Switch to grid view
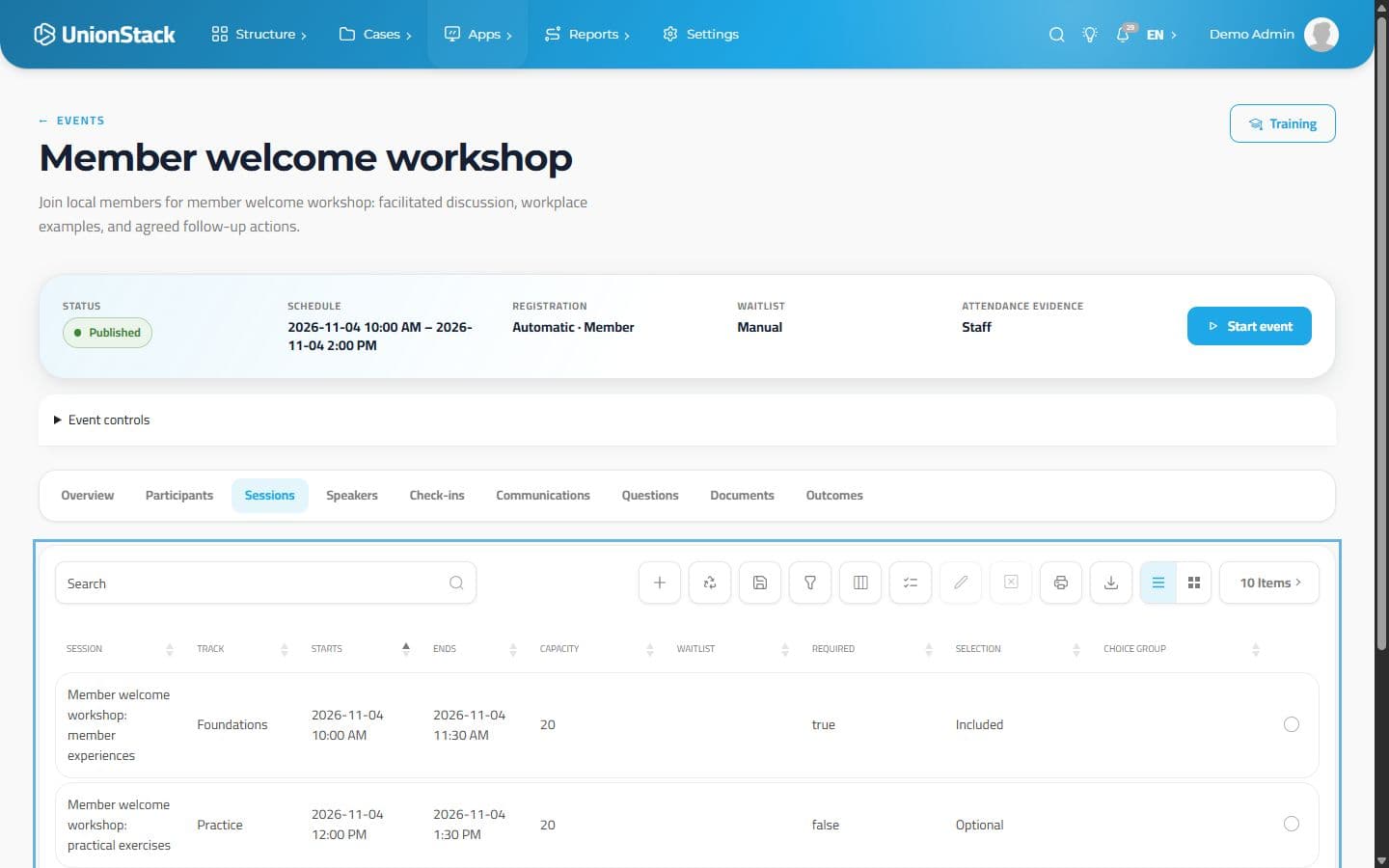 point(1194,583)
